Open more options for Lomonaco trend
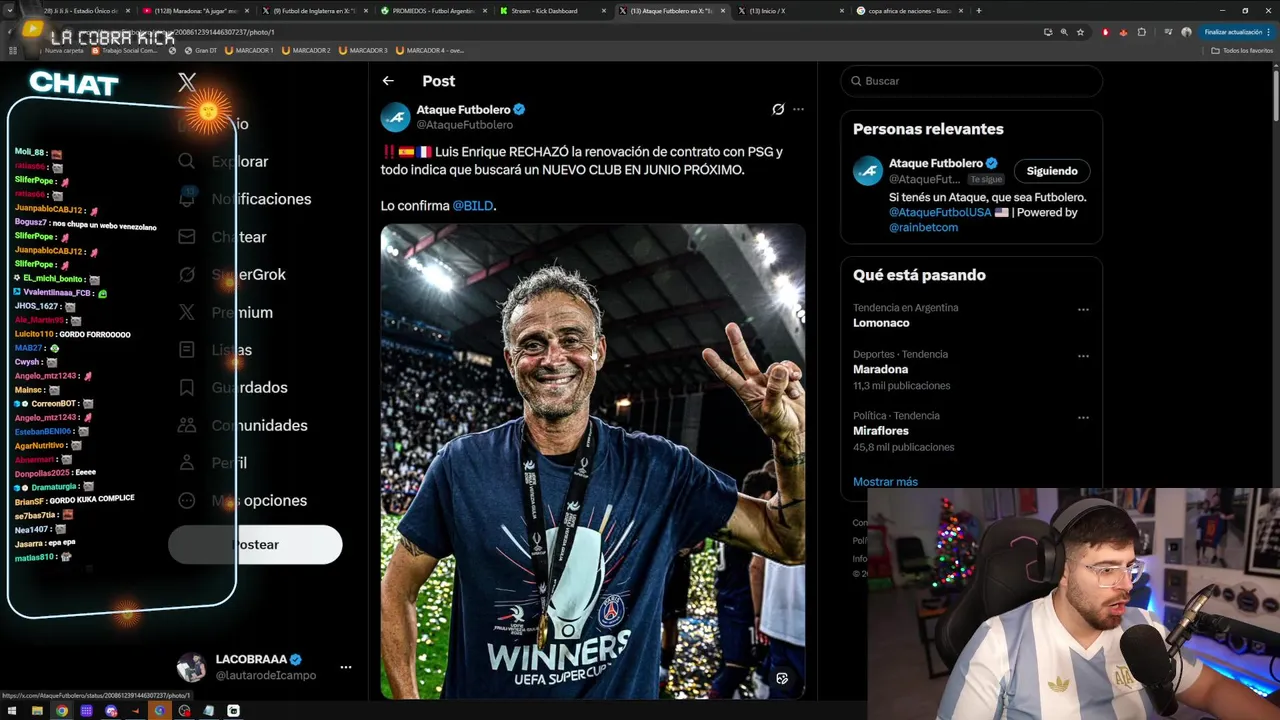 (x=1083, y=309)
